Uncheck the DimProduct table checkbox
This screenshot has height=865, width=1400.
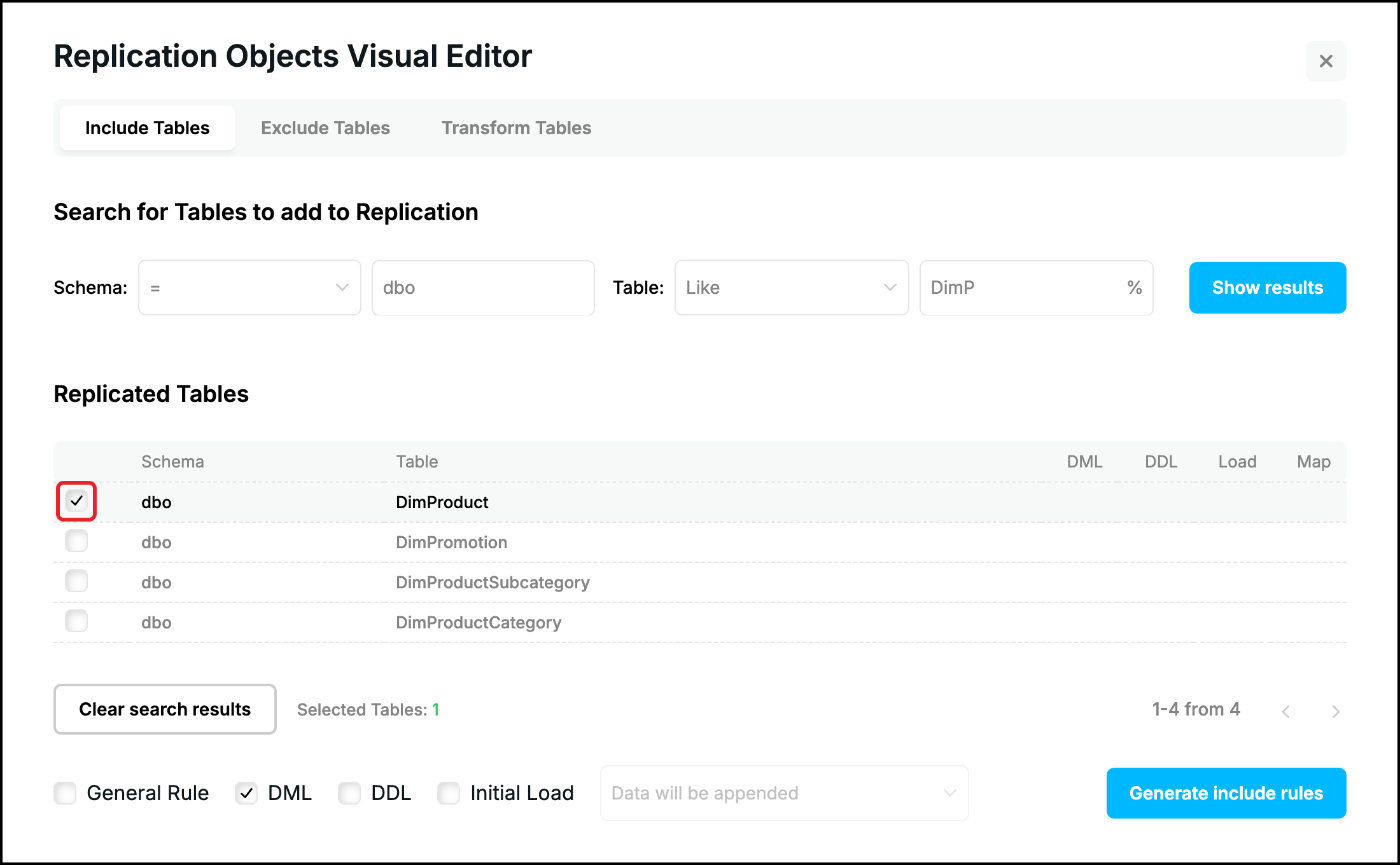click(x=76, y=501)
